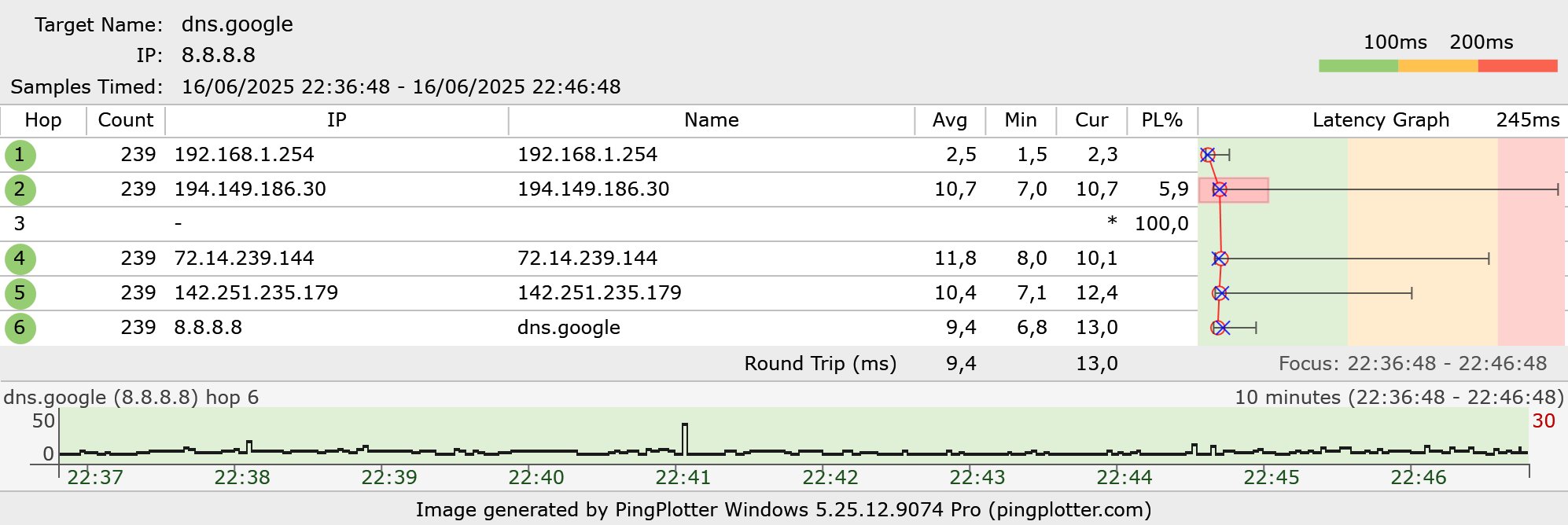This screenshot has width=1568, height=525.
Task: Sort by the Count column header
Action: (x=126, y=120)
